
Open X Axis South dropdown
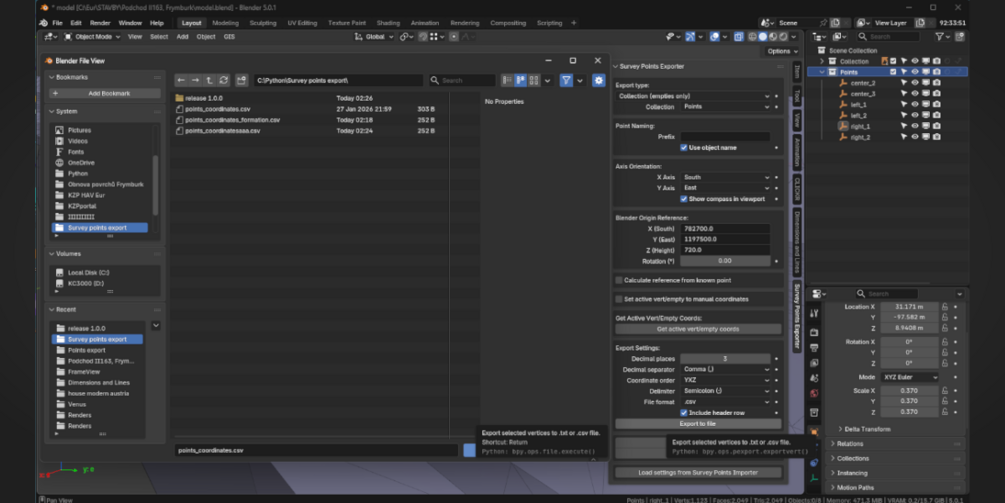(x=725, y=177)
